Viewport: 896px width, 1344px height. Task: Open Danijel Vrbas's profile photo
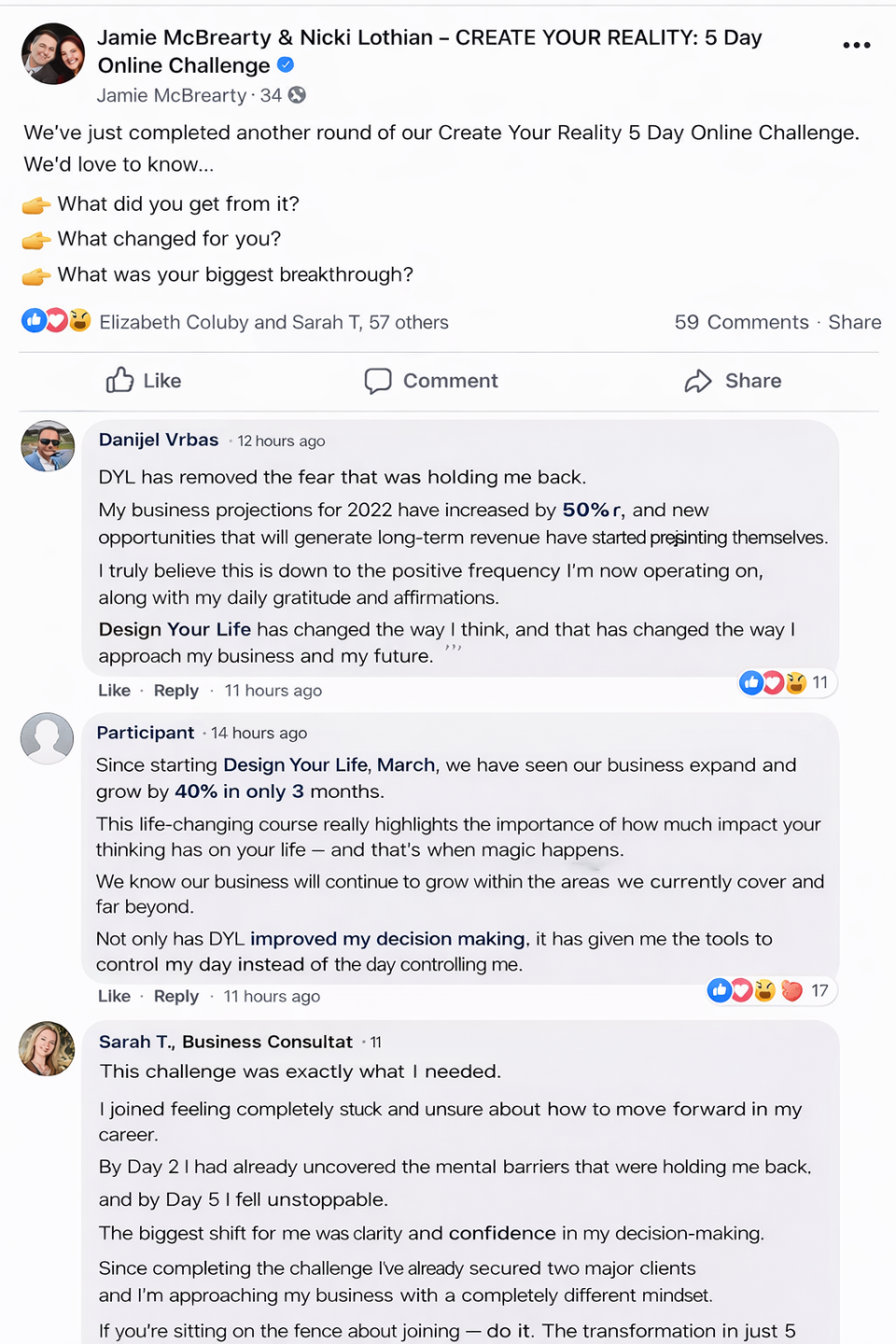click(48, 446)
